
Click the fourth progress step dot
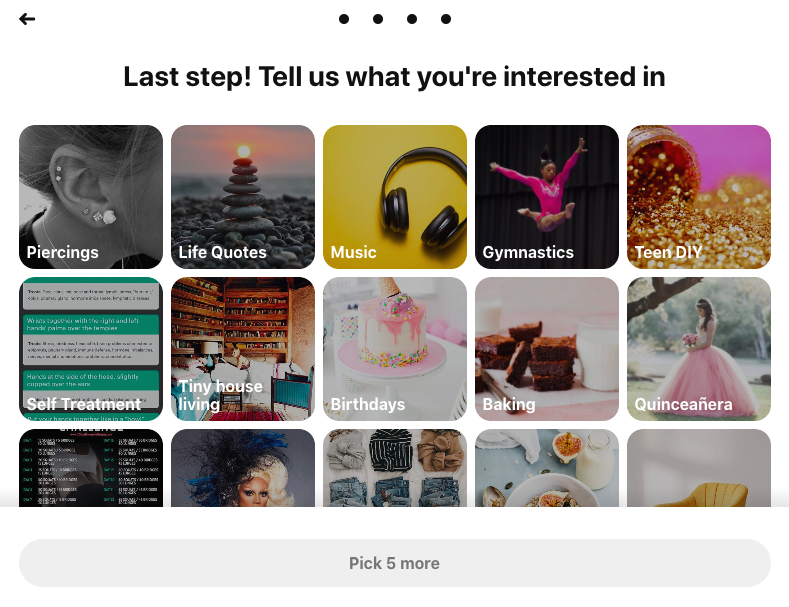point(446,19)
